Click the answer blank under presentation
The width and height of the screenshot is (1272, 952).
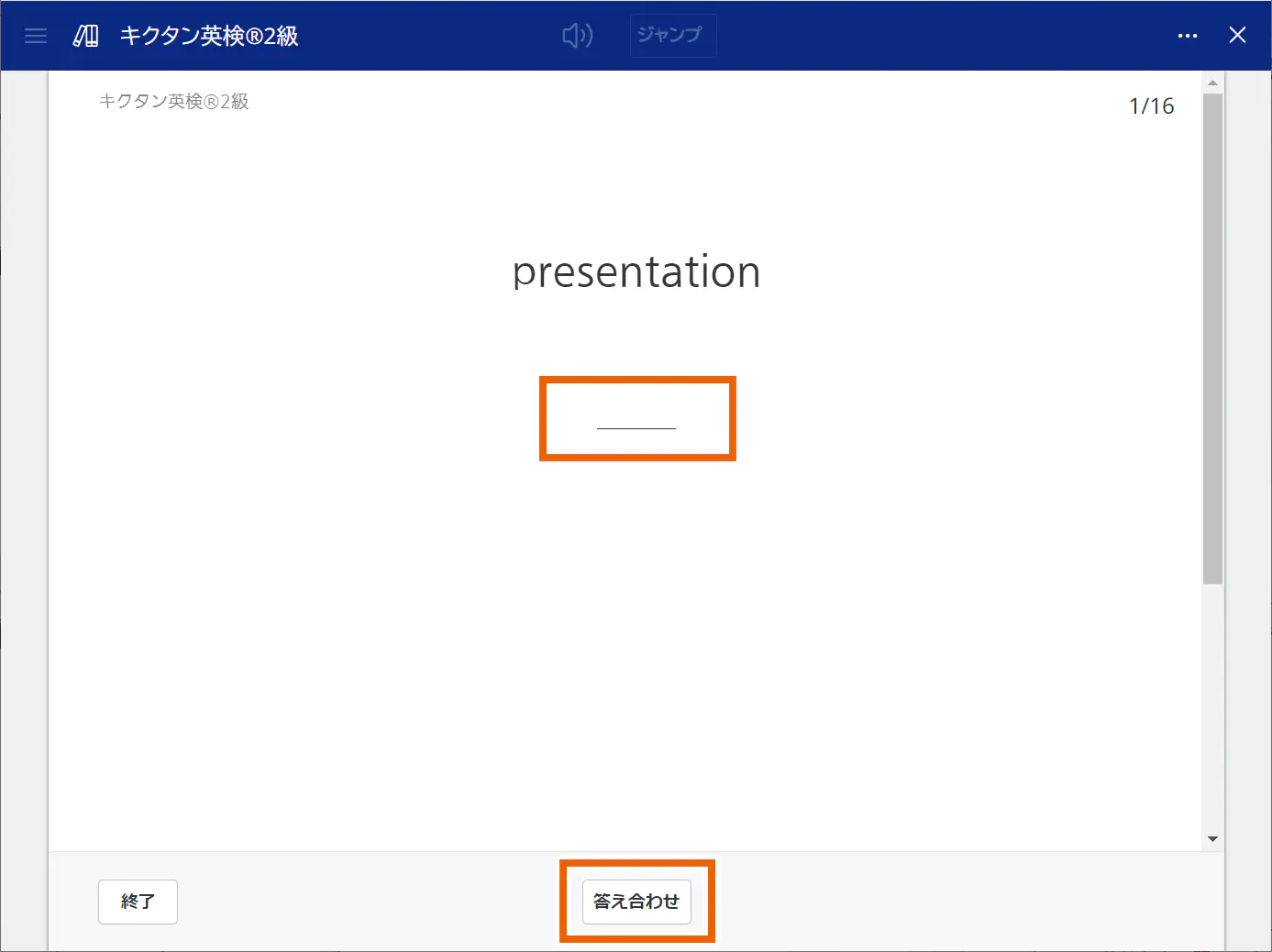(636, 419)
